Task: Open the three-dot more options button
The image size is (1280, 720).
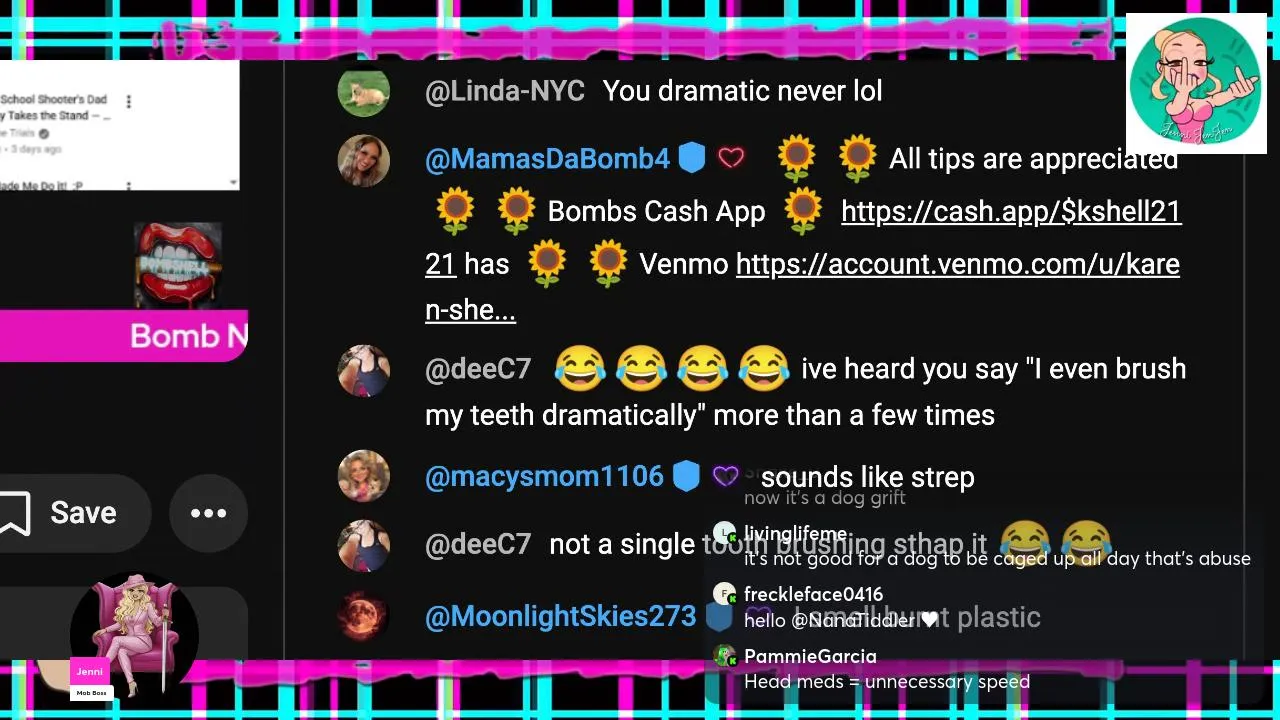Action: pyautogui.click(x=208, y=513)
